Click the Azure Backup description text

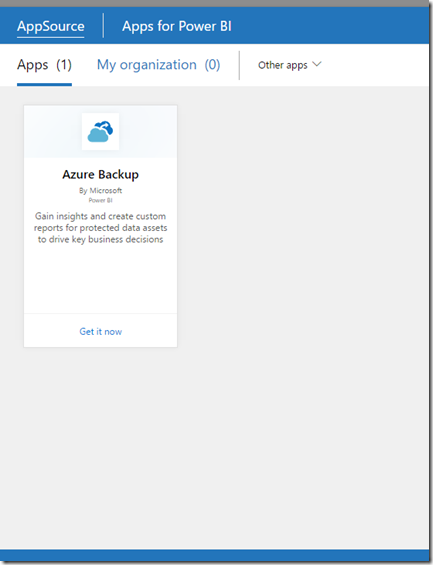coord(101,228)
